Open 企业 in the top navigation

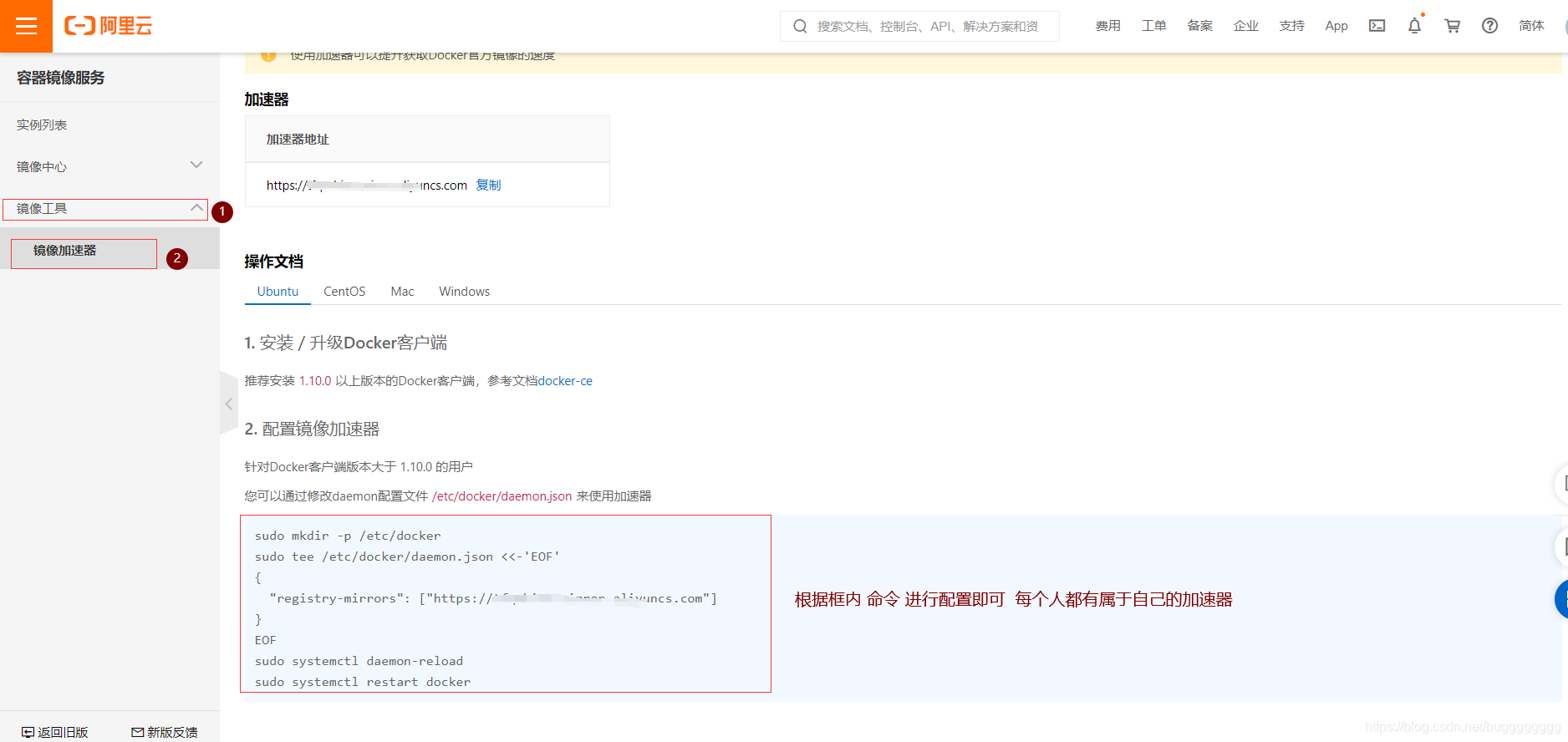click(1245, 26)
